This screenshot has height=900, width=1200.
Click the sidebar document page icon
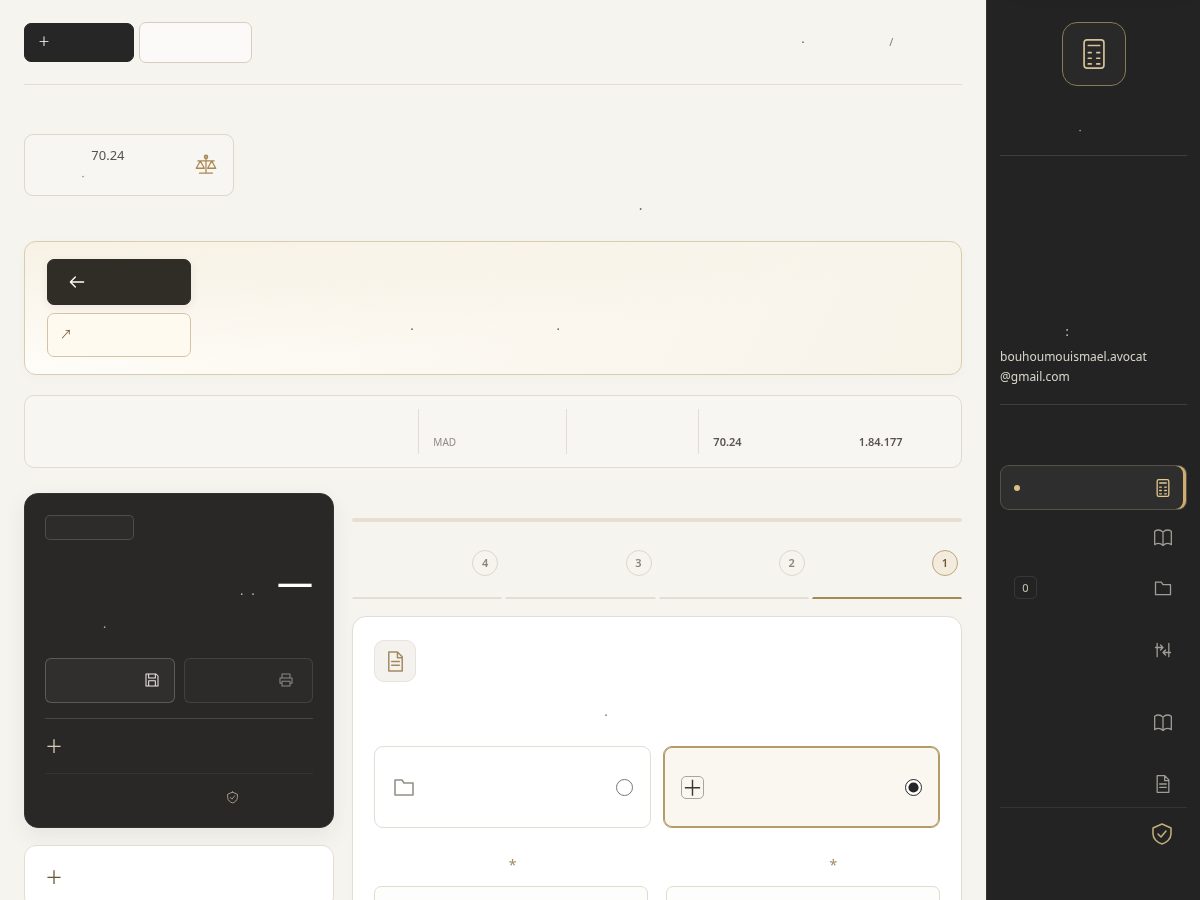point(1162,784)
